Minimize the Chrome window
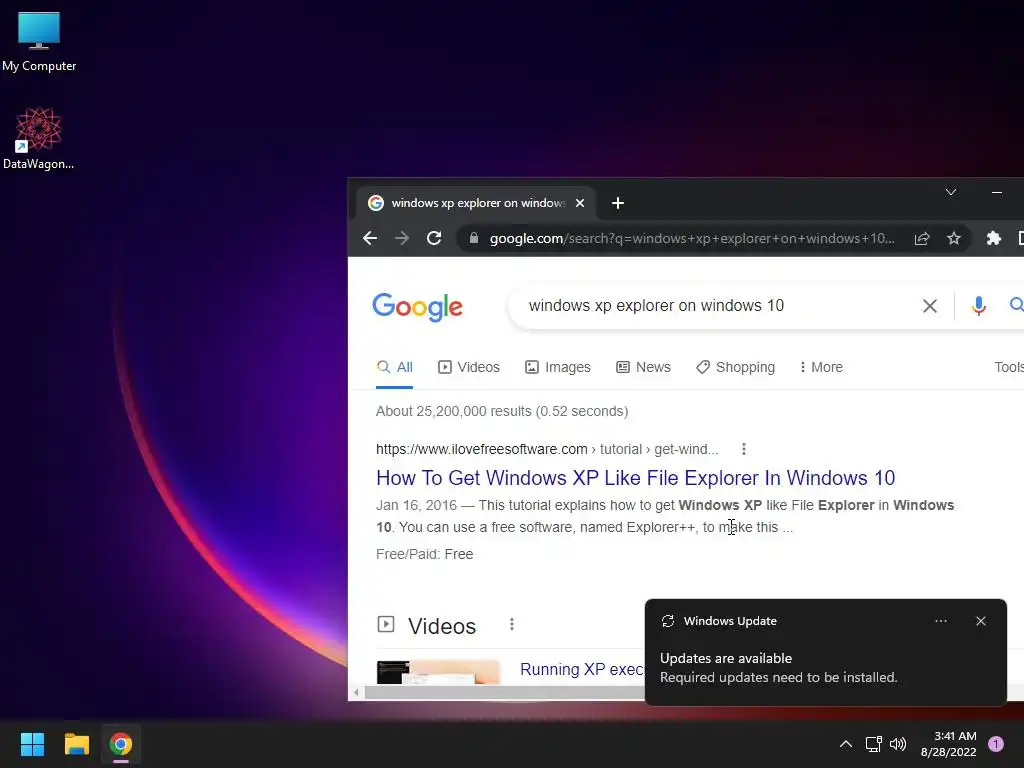 click(997, 192)
